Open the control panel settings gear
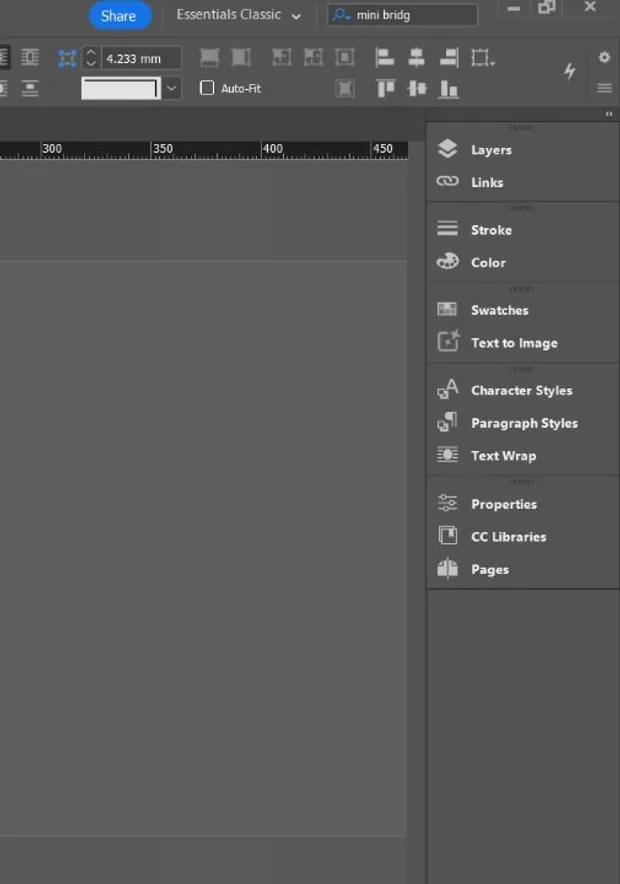Screen dimensions: 620x884 coord(604,58)
